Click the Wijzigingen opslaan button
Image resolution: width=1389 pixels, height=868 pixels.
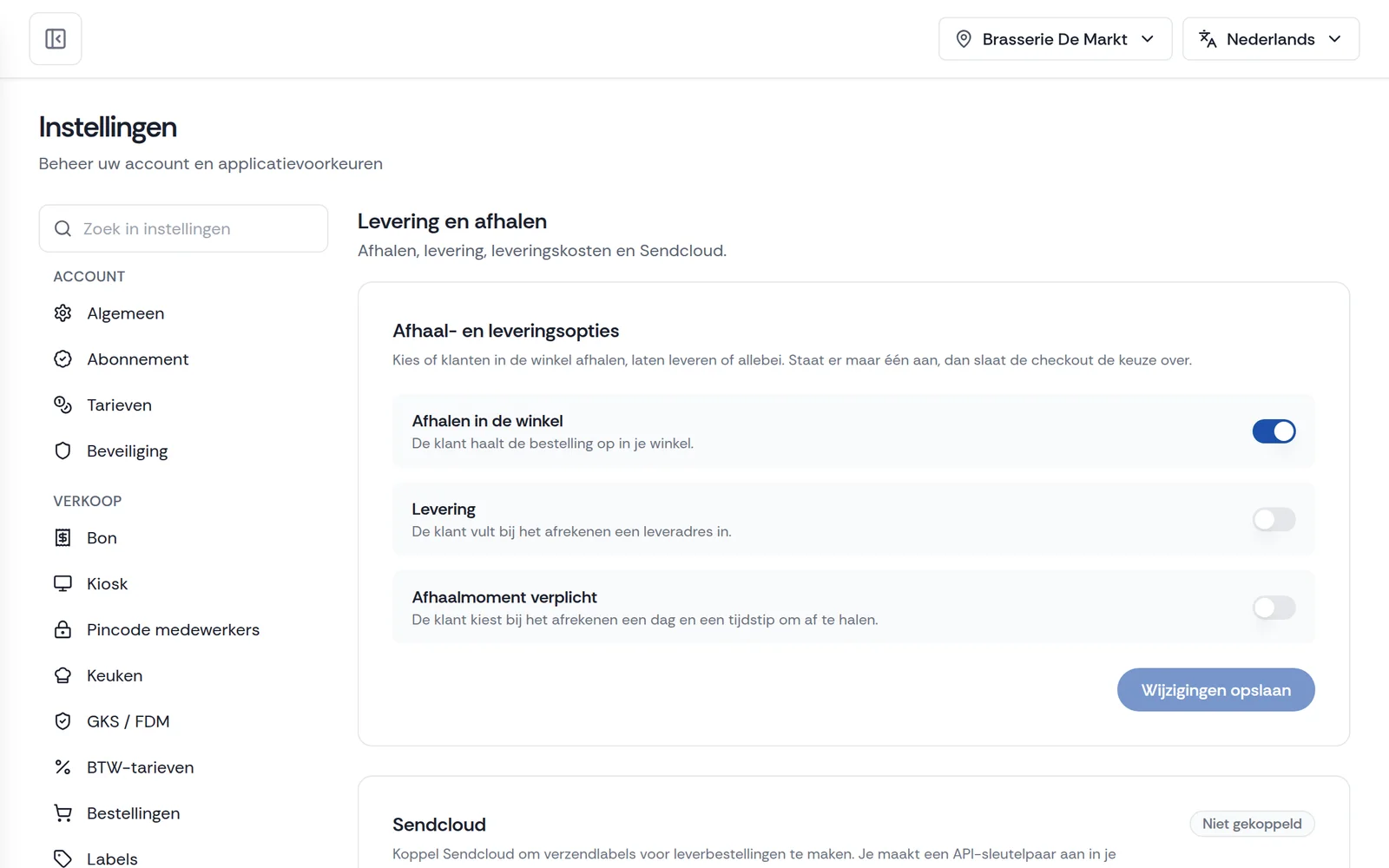click(1215, 690)
